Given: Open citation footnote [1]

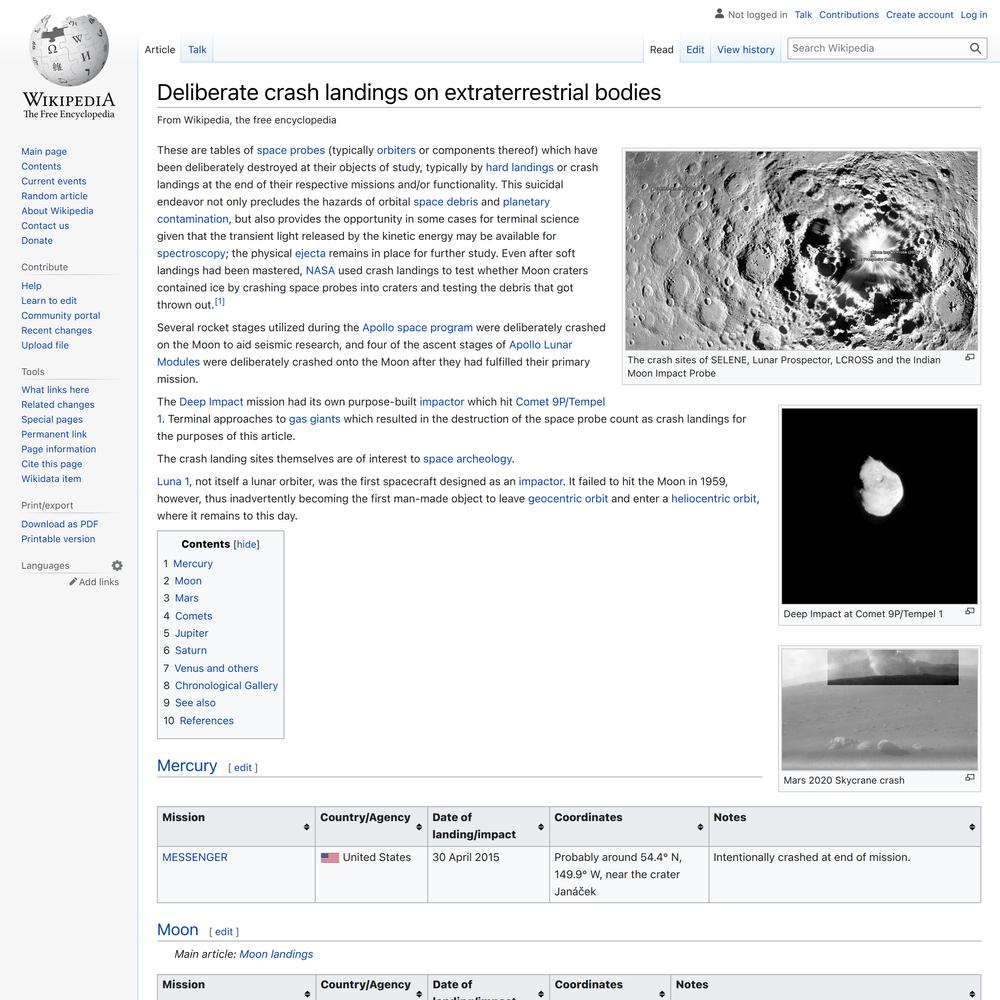Looking at the screenshot, I should coord(219,302).
